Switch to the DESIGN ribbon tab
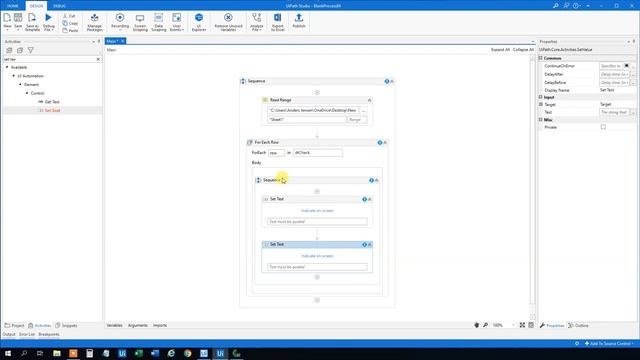Image resolution: width=640 pixels, height=360 pixels. (36, 6)
